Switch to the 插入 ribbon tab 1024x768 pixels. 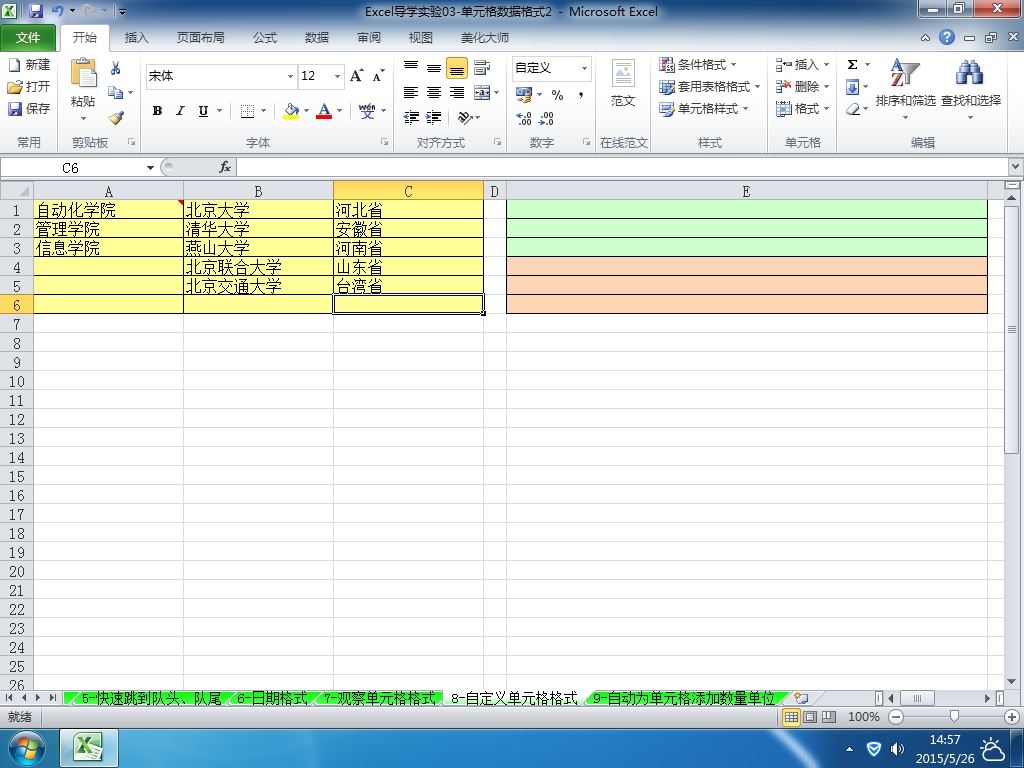[x=136, y=38]
